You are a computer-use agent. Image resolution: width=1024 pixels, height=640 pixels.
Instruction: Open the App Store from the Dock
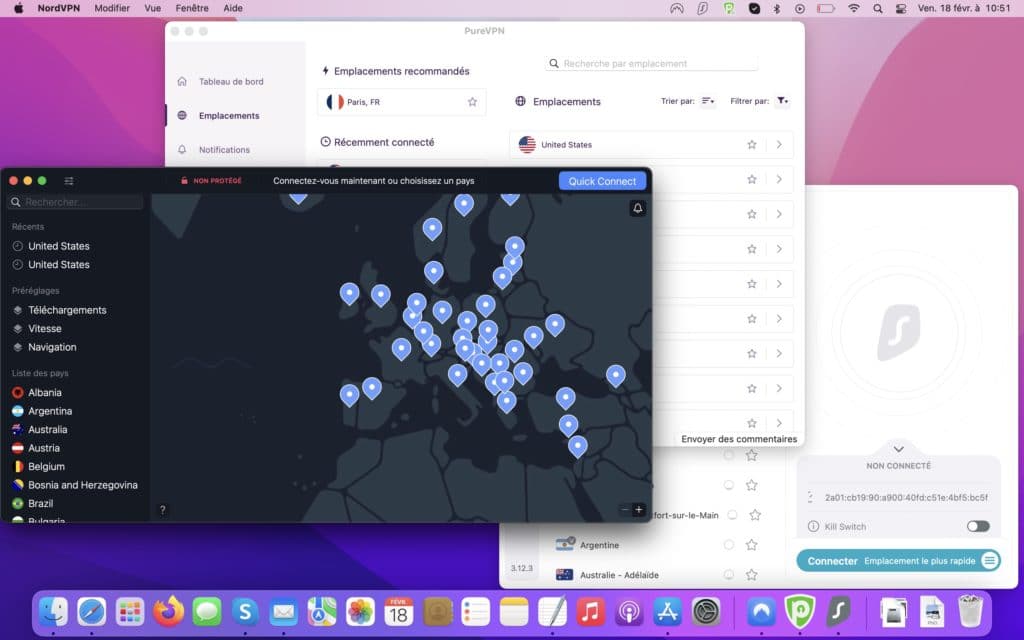[x=667, y=612]
